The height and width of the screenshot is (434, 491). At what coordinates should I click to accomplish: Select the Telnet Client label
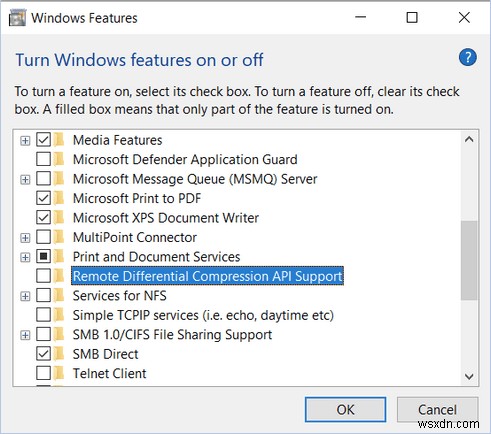109,373
